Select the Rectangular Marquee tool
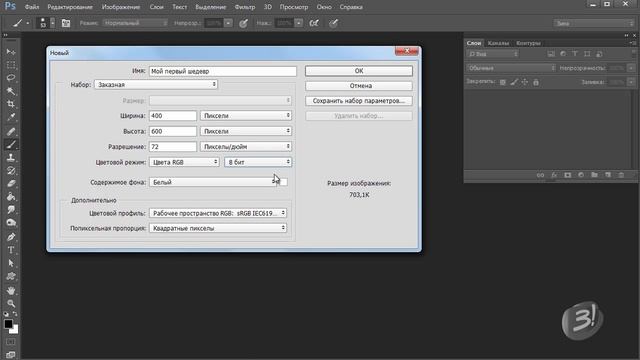The image size is (640, 360). click(x=11, y=65)
